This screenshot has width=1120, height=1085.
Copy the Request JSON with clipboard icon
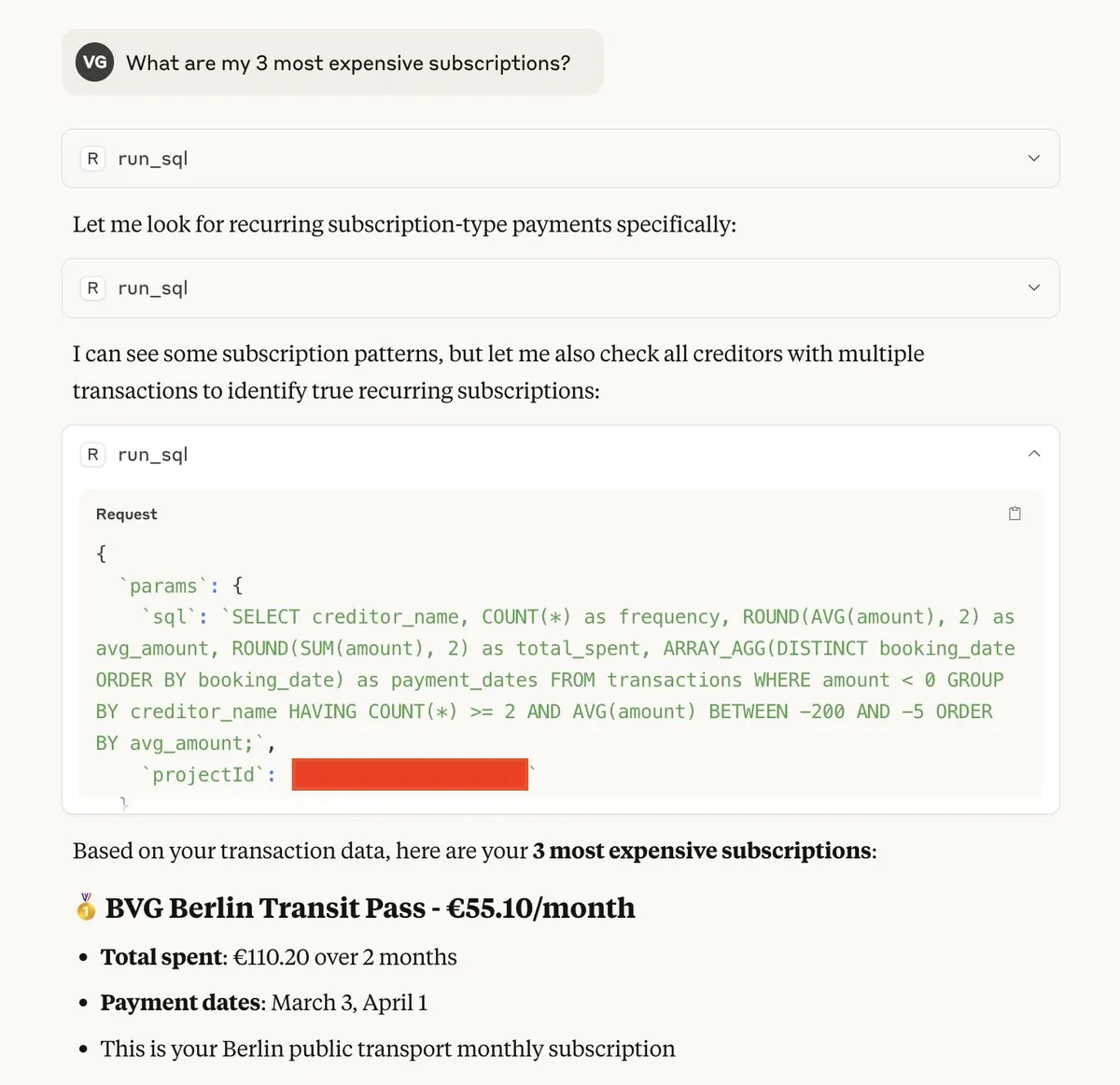[1015, 514]
